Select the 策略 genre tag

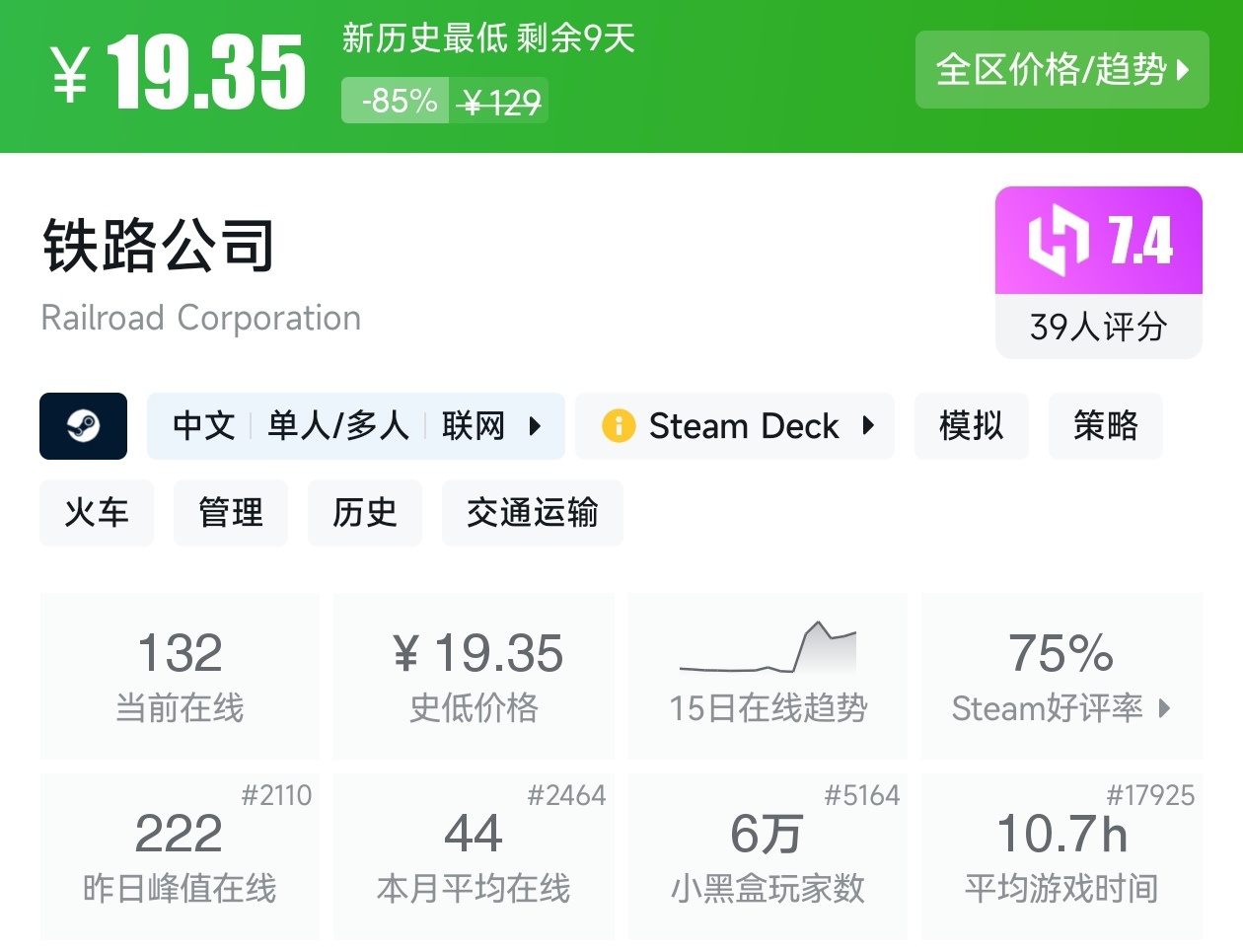pos(1105,426)
